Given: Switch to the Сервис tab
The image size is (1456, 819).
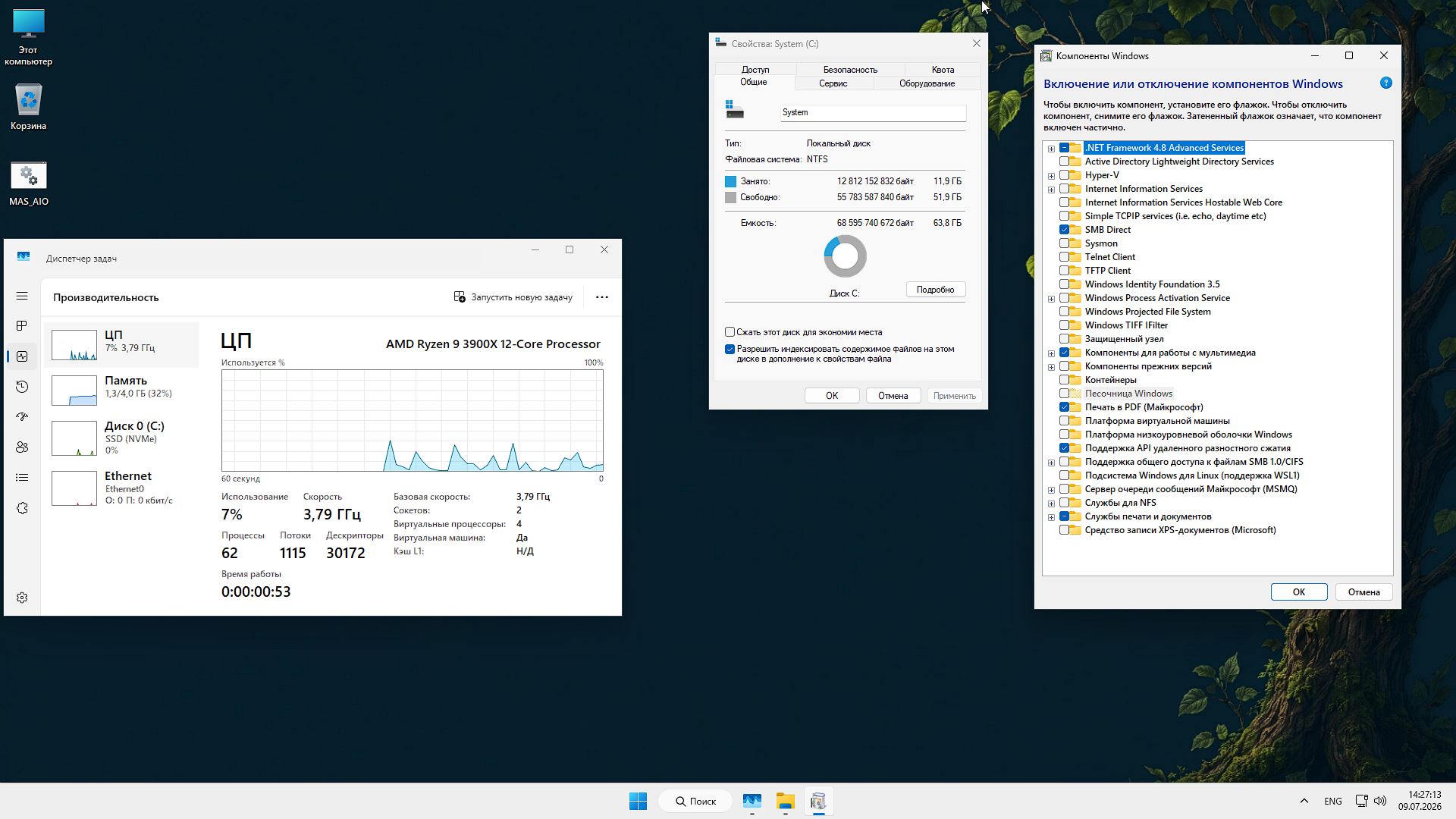Looking at the screenshot, I should (833, 83).
